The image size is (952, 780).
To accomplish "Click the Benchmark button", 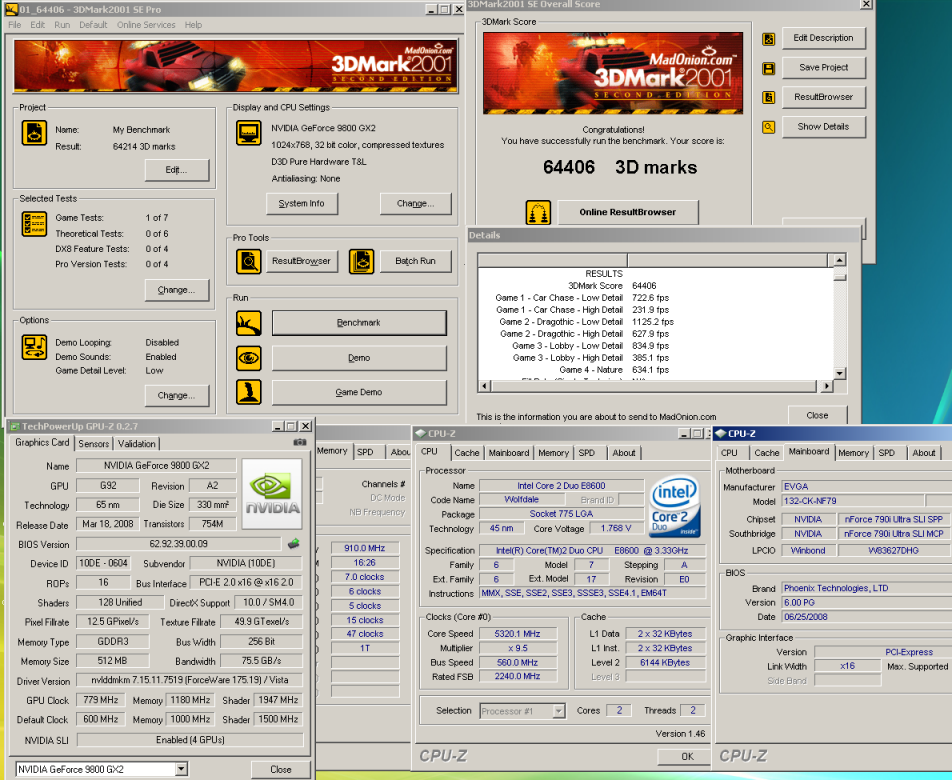I will [359, 323].
